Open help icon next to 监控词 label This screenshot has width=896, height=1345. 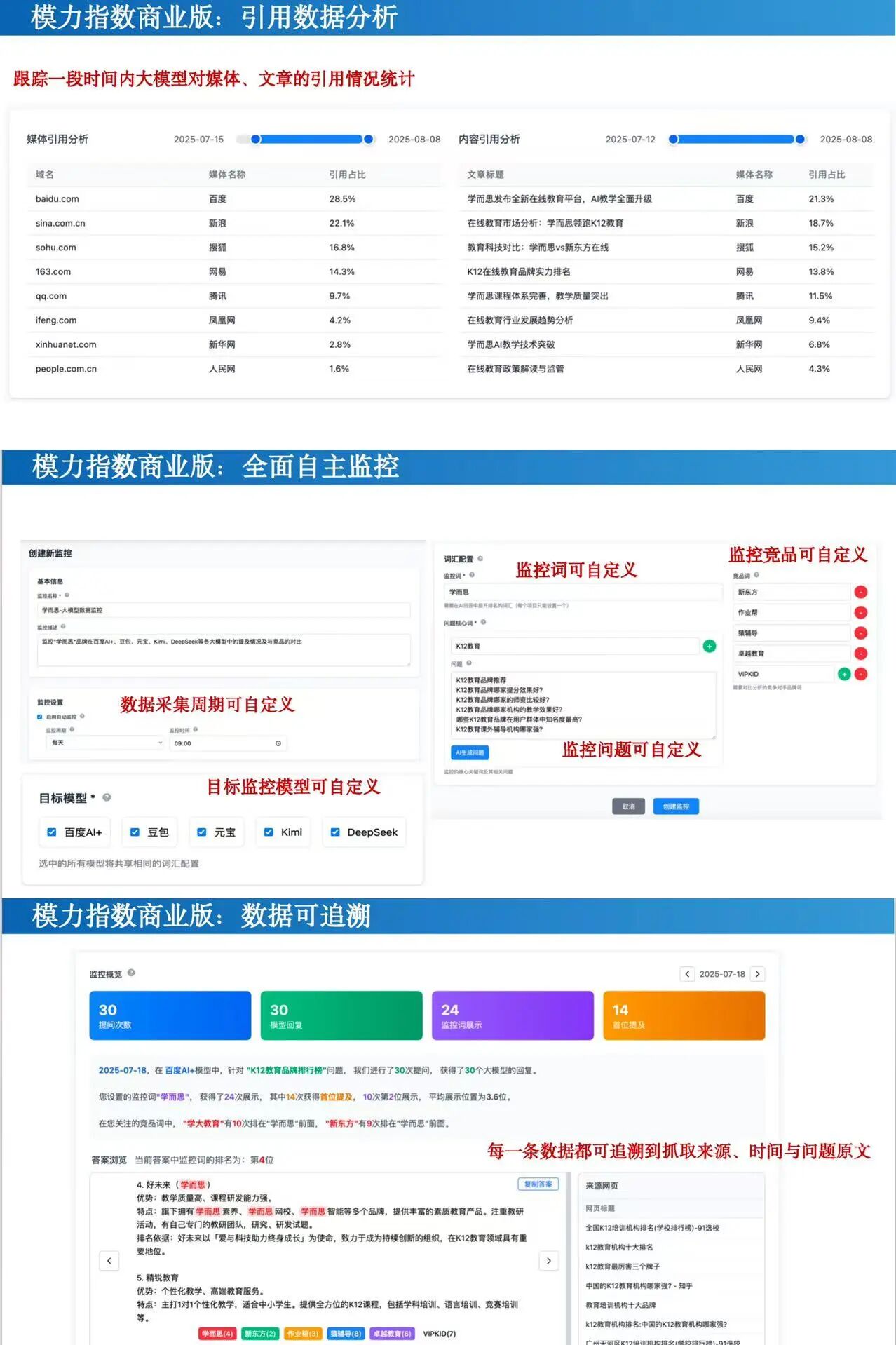coord(472,575)
